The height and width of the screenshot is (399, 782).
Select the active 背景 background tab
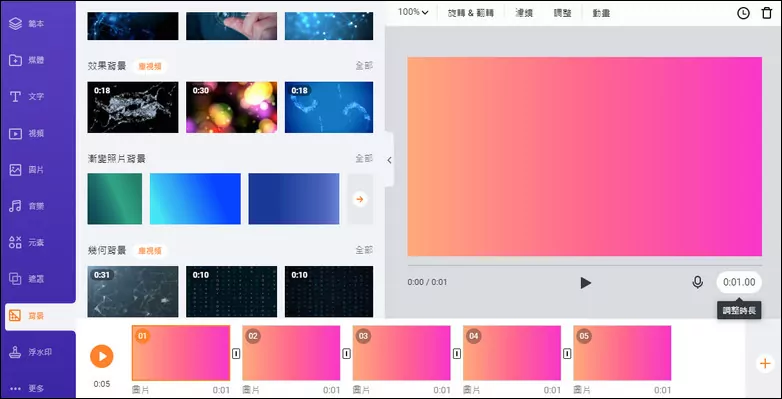[x=40, y=316]
